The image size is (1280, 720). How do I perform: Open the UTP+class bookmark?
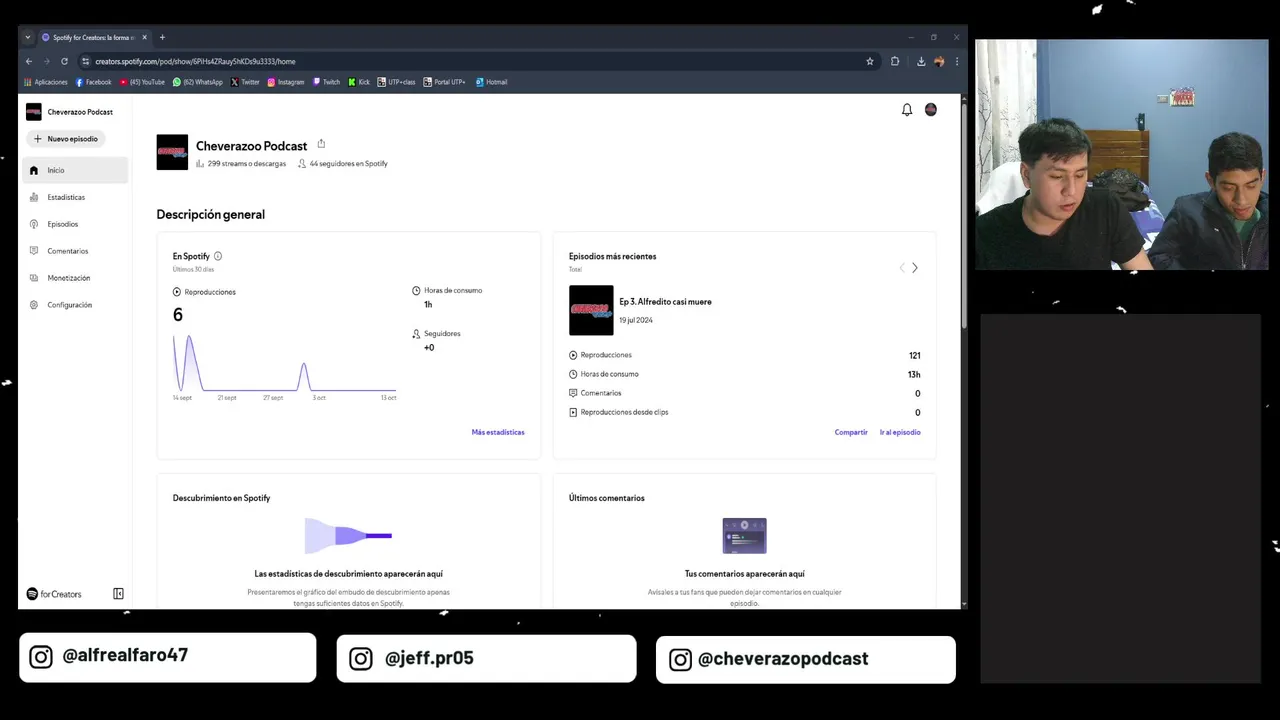coord(397,82)
